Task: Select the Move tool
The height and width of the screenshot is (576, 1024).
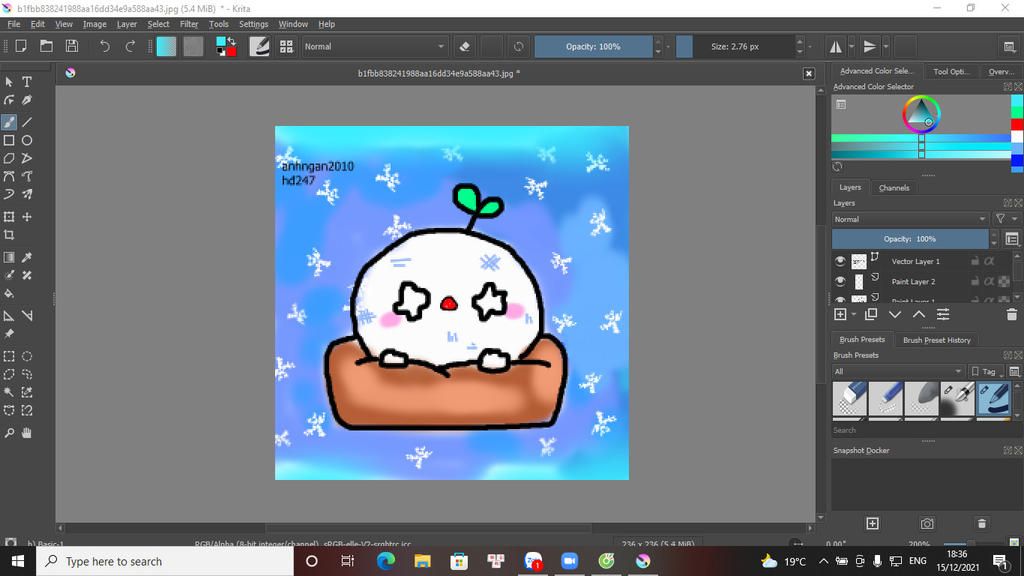Action: pos(27,217)
